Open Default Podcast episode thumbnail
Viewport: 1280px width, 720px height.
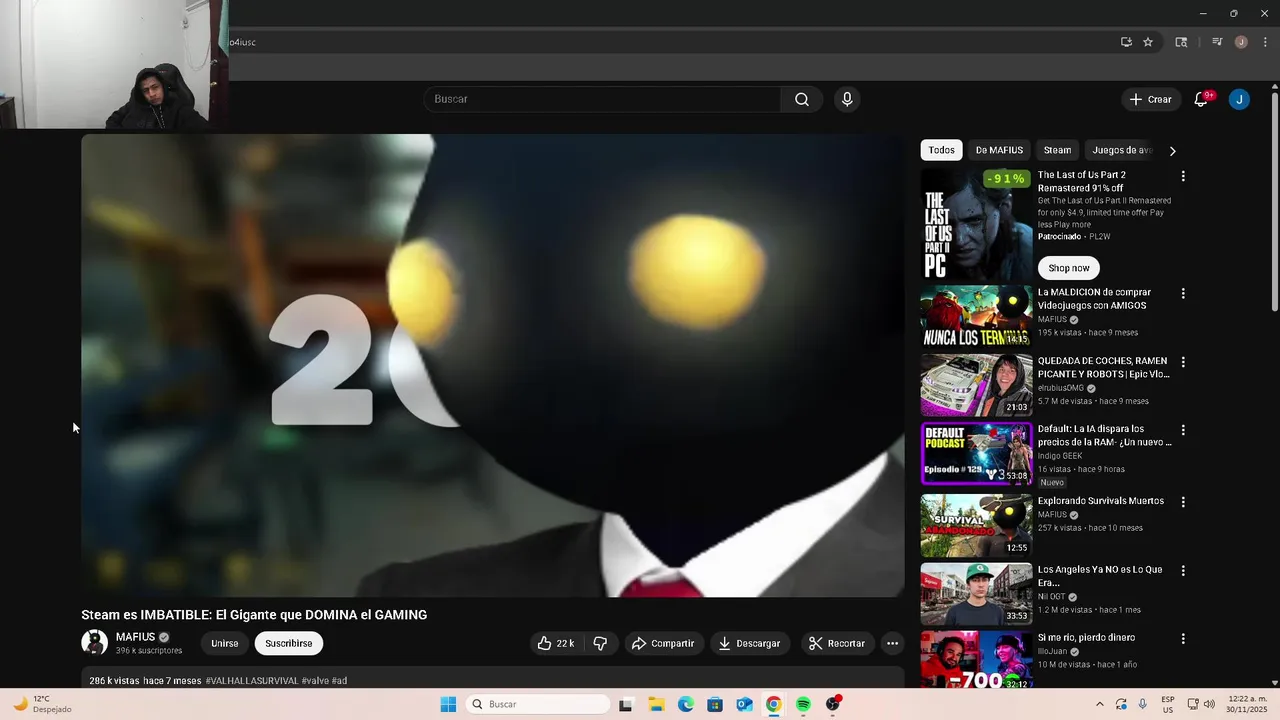(x=976, y=453)
